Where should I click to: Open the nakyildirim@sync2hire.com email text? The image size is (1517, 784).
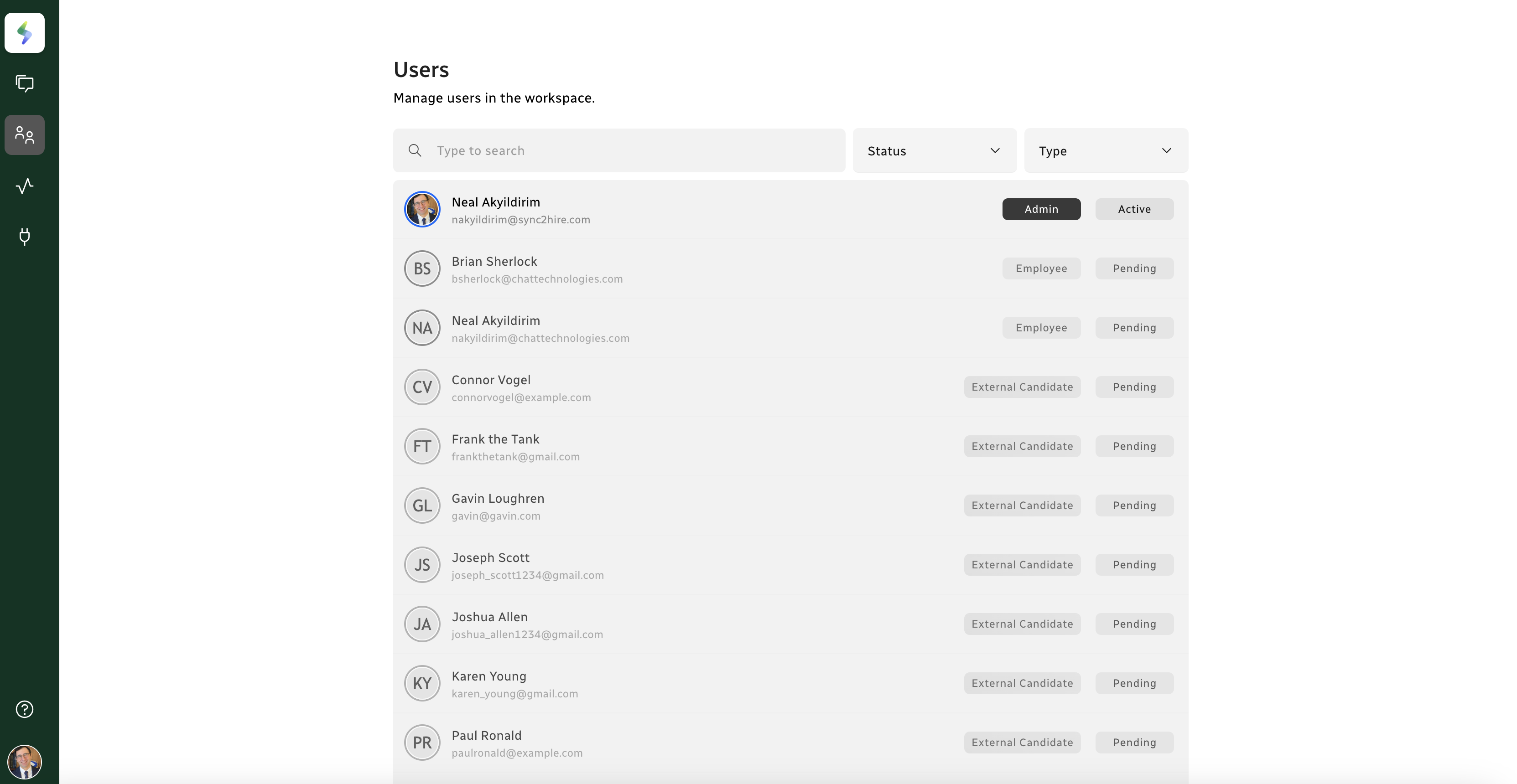(520, 220)
